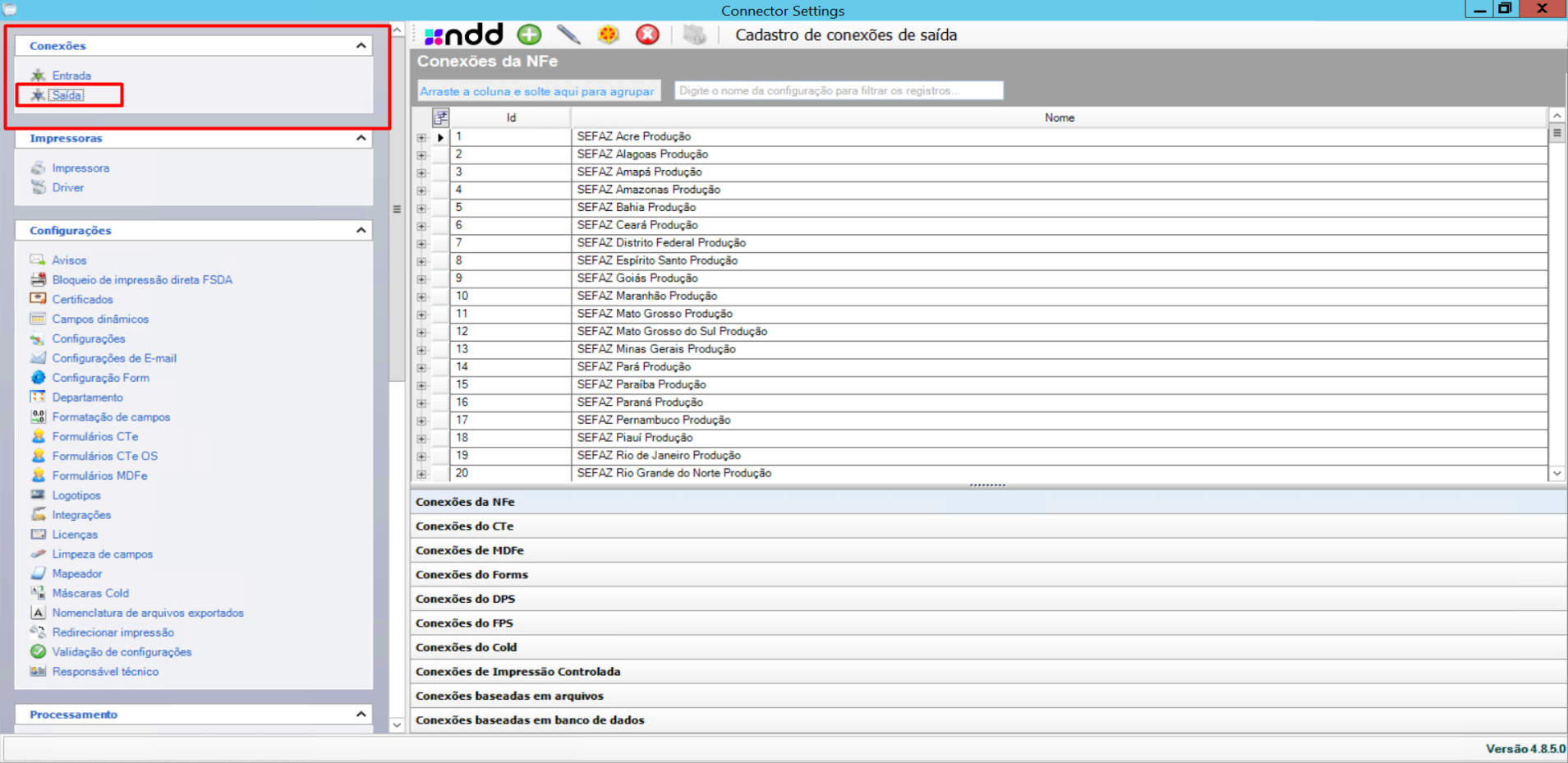1568x763 pixels.
Task: Open the Formulários MDFe link
Action: coord(99,476)
